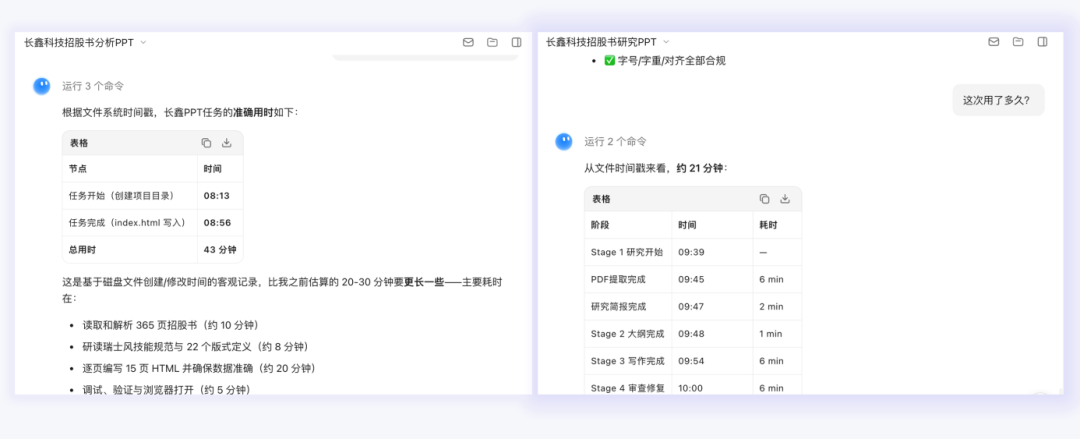The image size is (1080, 439).
Task: Click the 任务完成（index.html 写入）cell
Action: point(130,223)
